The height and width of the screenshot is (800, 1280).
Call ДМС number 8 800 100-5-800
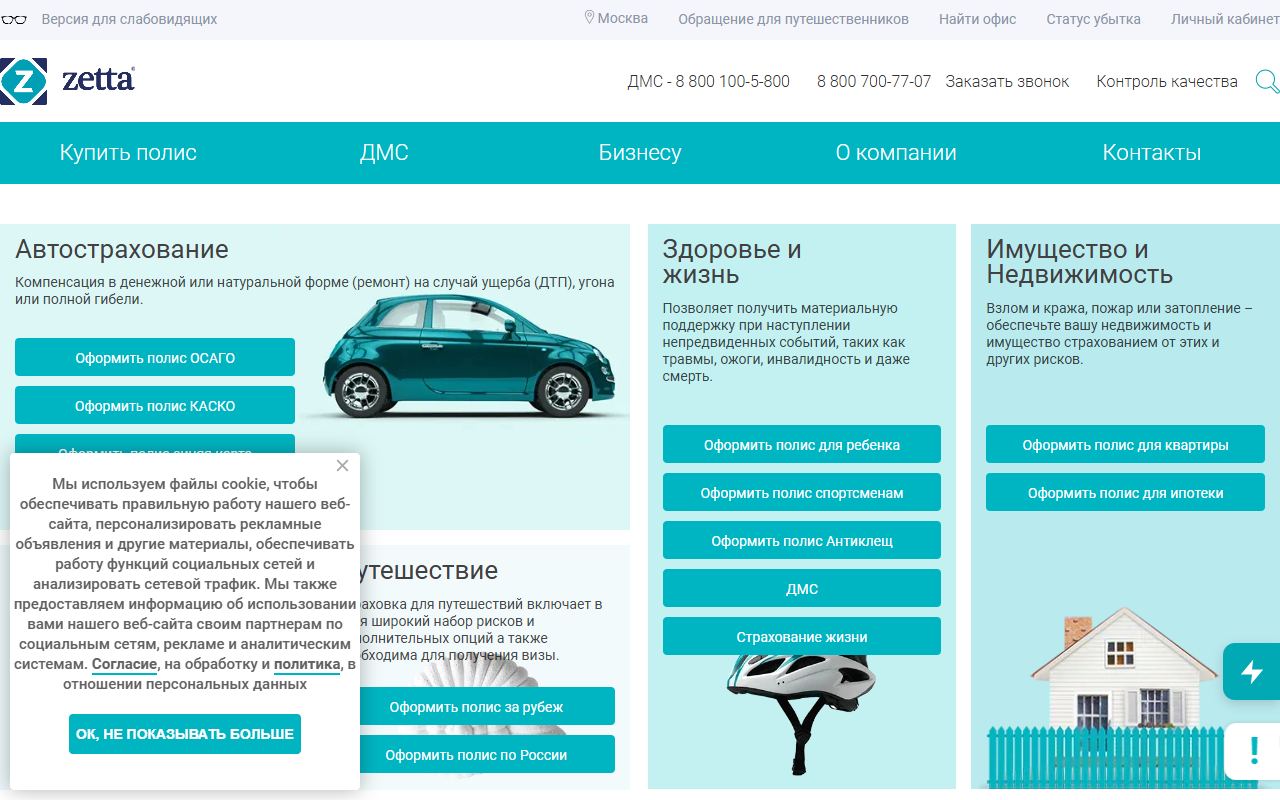(708, 81)
